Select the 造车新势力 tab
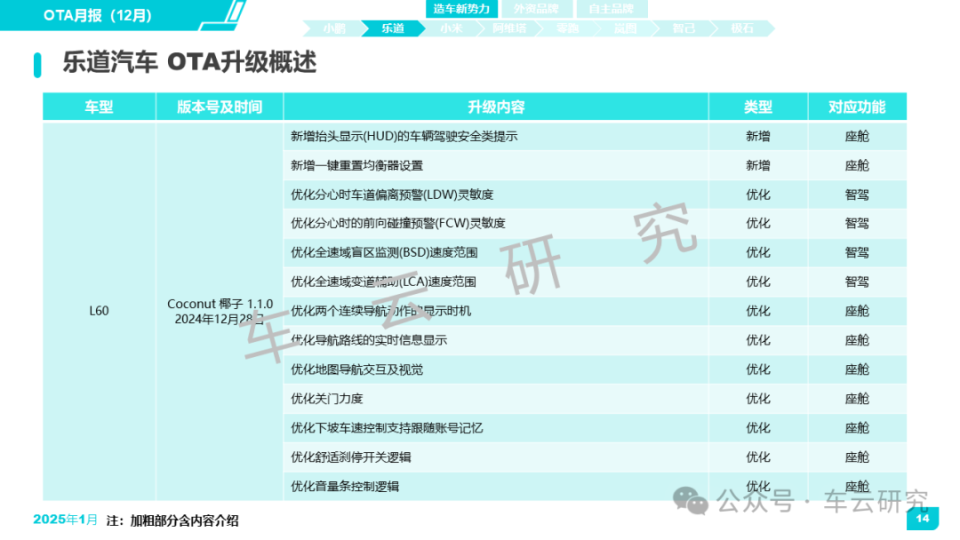The height and width of the screenshot is (540, 960). coord(462,9)
